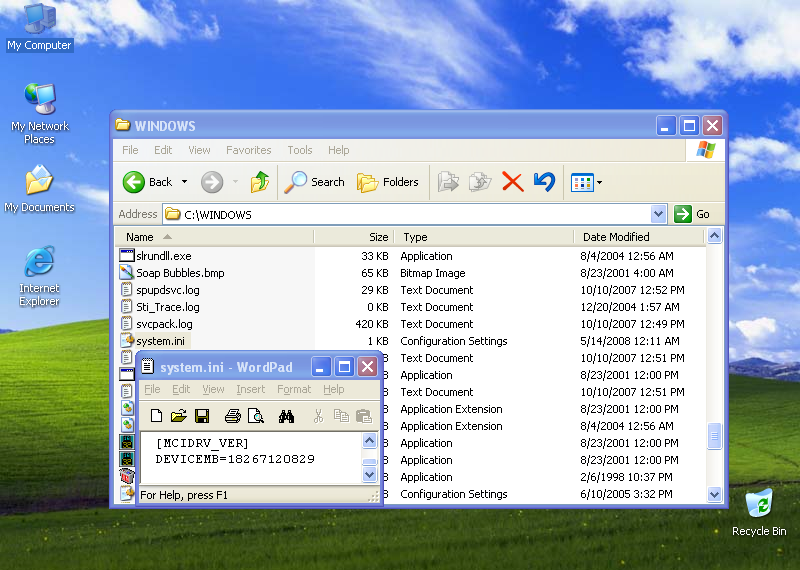Select the system.ini file in list
The width and height of the screenshot is (800, 570).
click(x=160, y=341)
